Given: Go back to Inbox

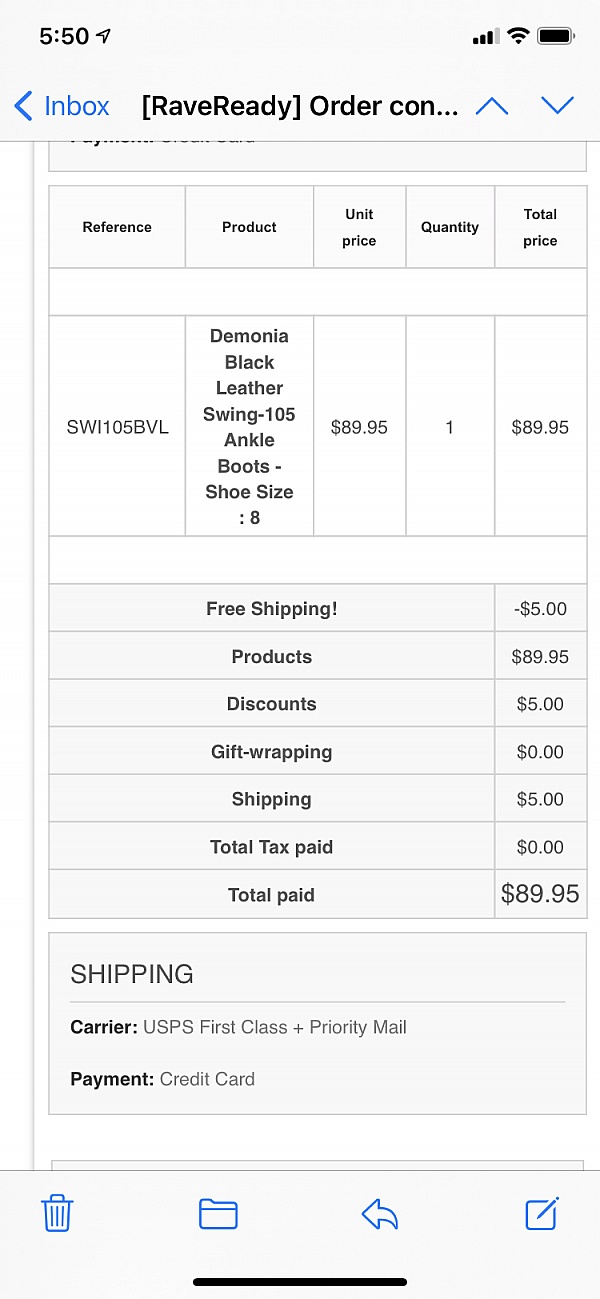Looking at the screenshot, I should point(62,106).
